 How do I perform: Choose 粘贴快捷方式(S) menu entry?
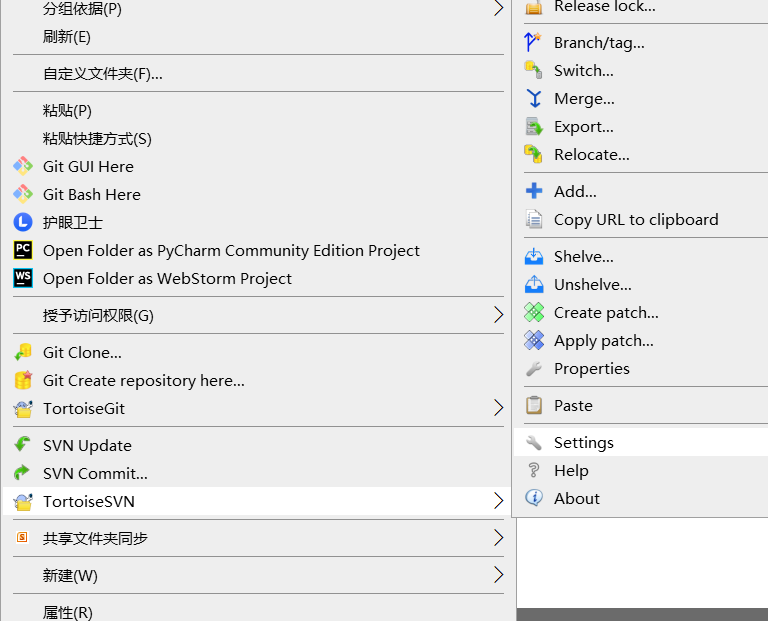(258, 139)
